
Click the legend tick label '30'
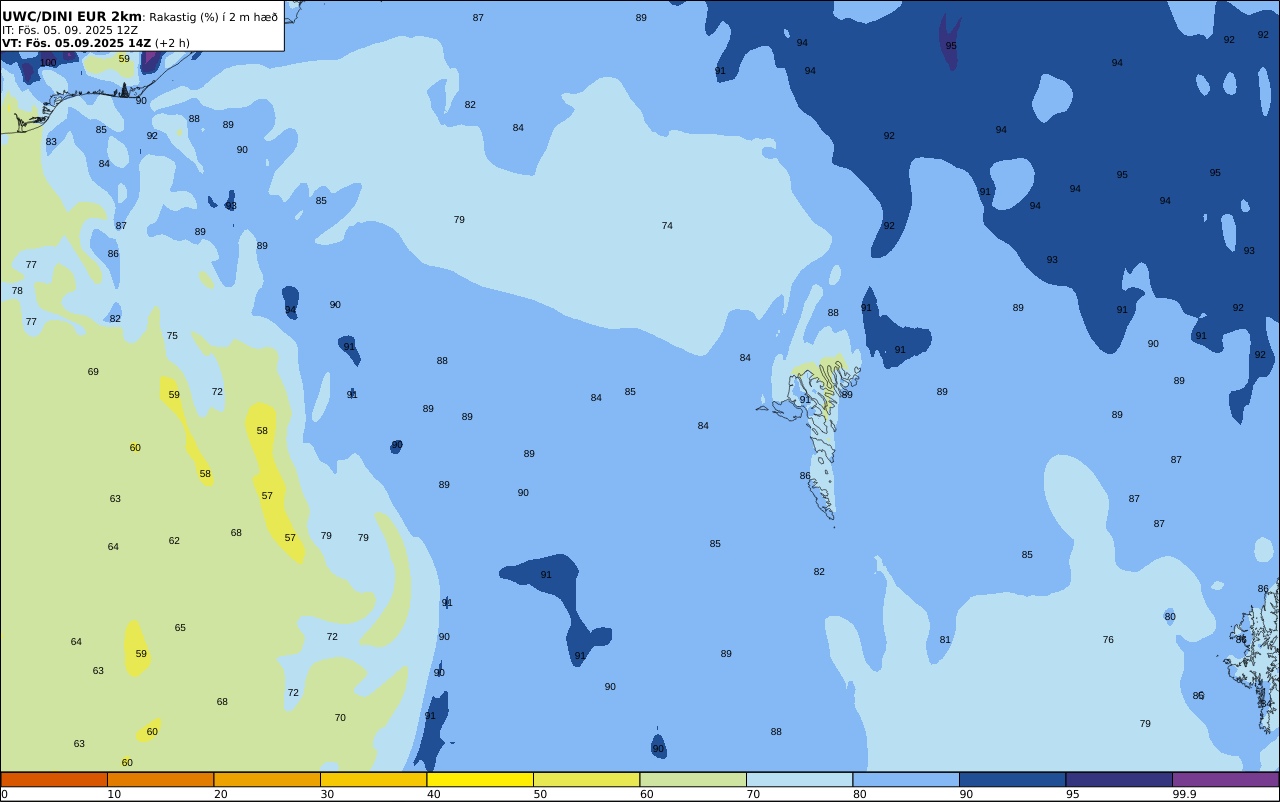[x=327, y=794]
